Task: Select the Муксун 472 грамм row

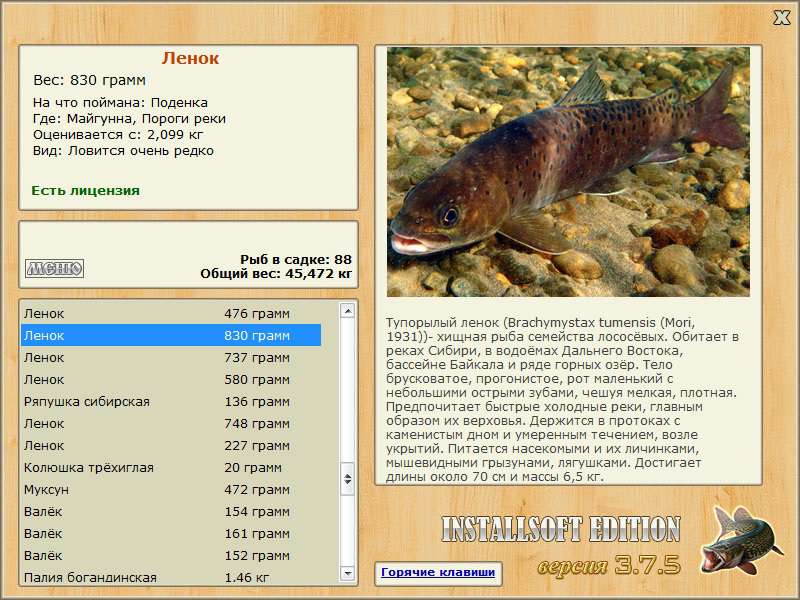Action: (x=171, y=489)
